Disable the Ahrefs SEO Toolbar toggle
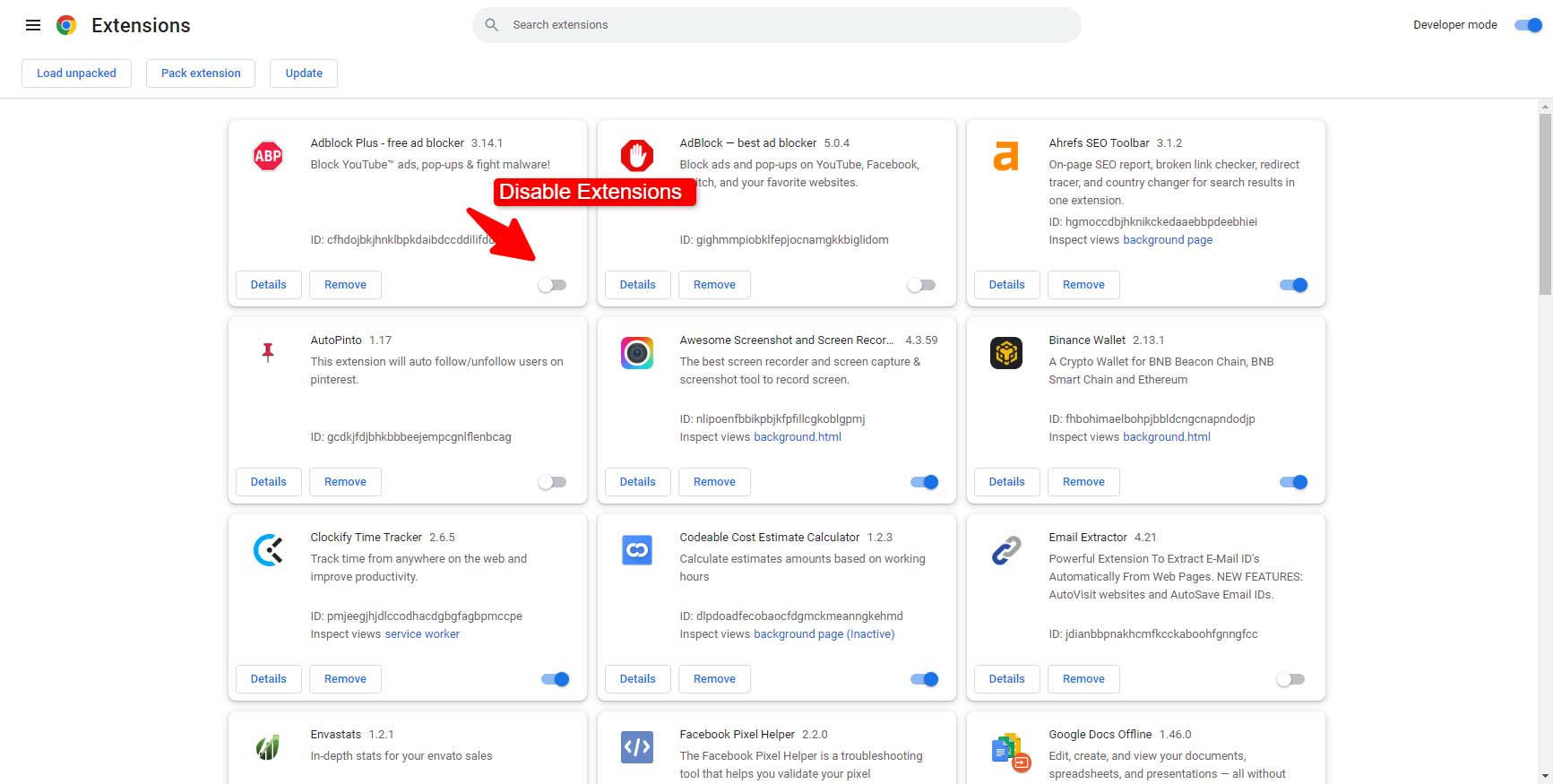 click(1294, 285)
